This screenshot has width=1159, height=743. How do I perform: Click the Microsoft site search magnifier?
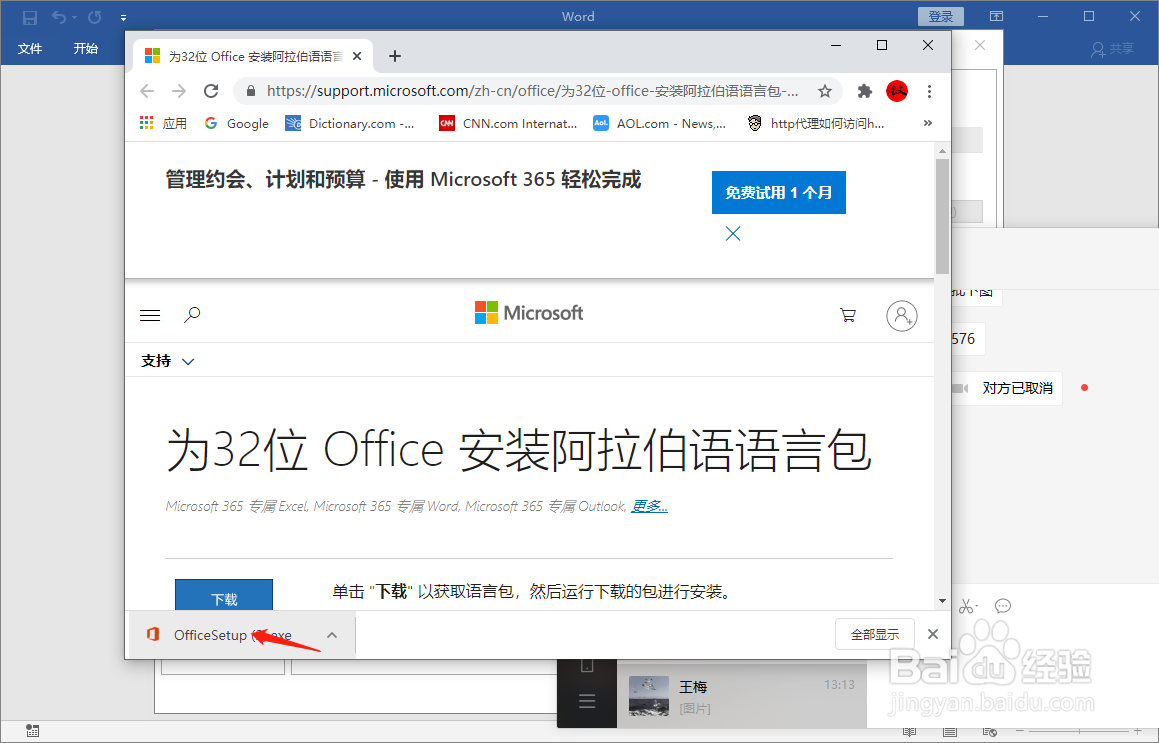[192, 315]
